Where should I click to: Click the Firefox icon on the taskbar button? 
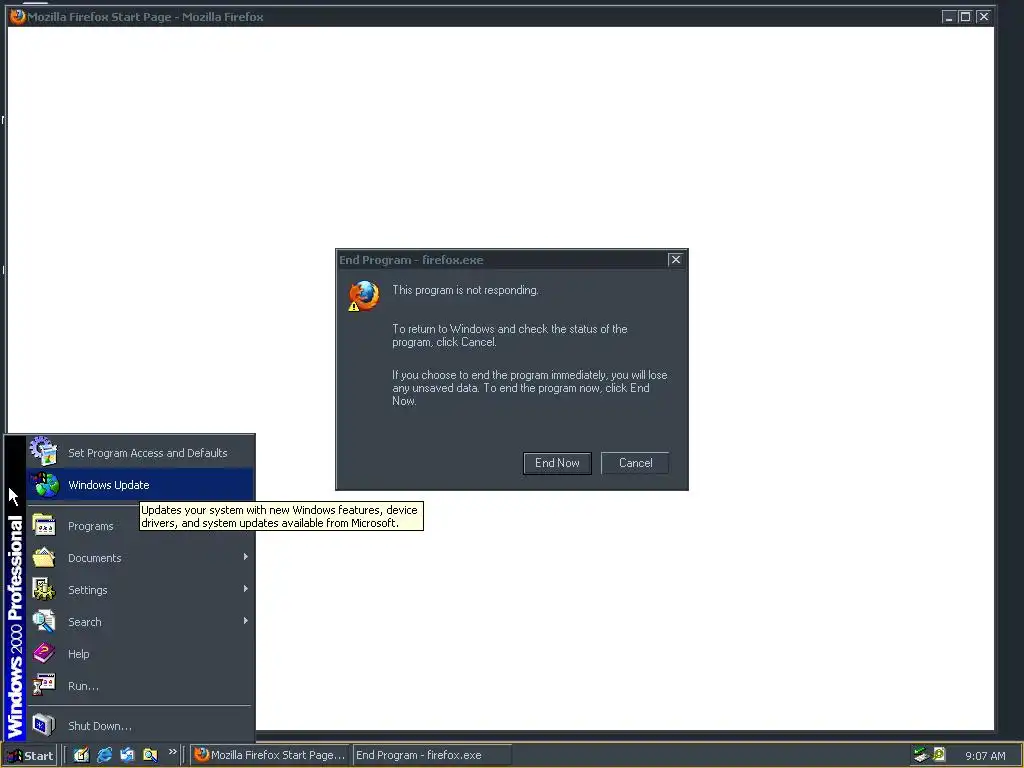[201, 754]
